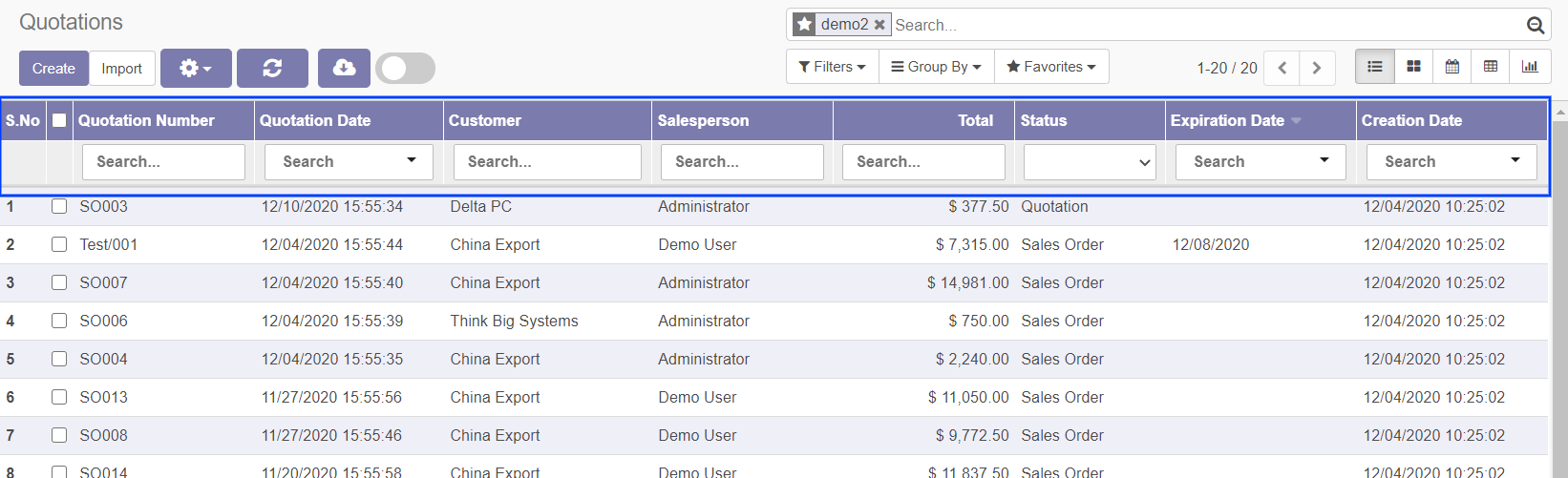The image size is (1568, 478).
Task: Open the Filters menu
Action: (x=832, y=67)
